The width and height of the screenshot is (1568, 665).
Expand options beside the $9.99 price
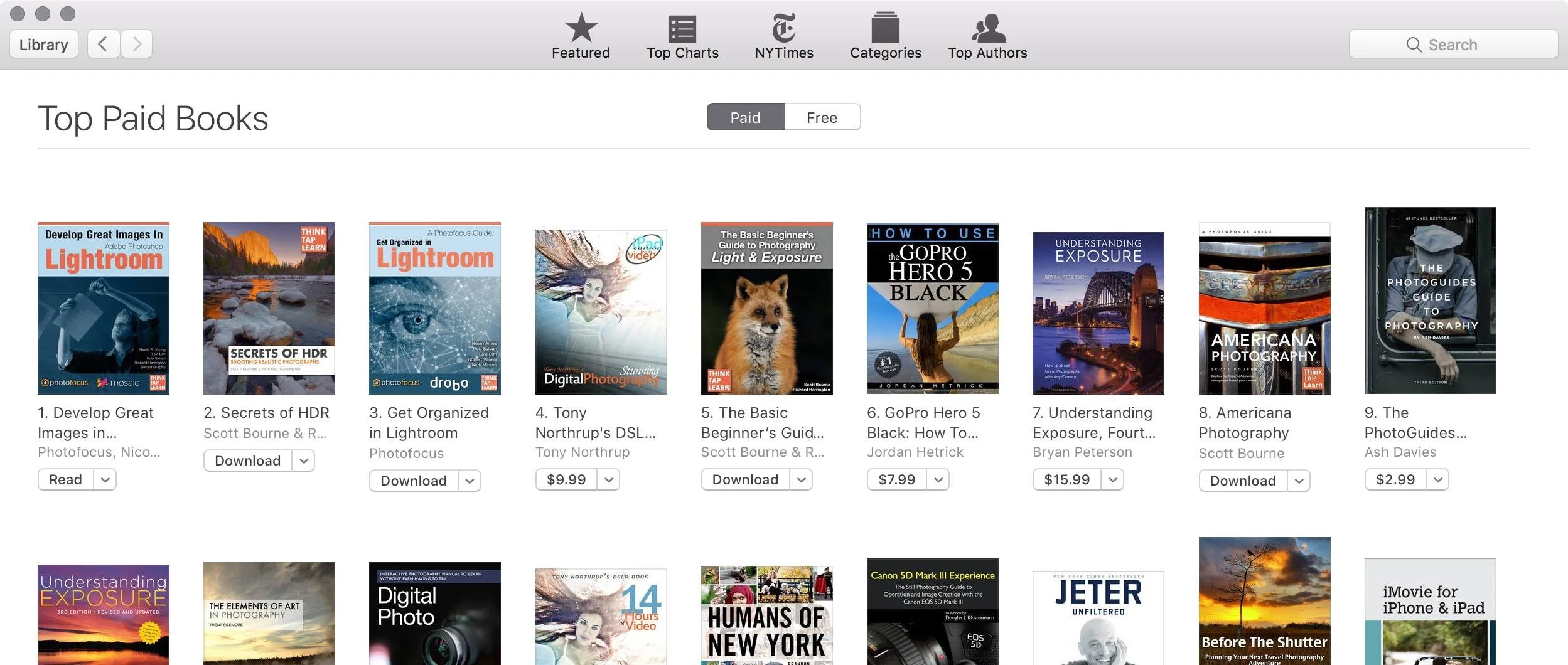609,480
